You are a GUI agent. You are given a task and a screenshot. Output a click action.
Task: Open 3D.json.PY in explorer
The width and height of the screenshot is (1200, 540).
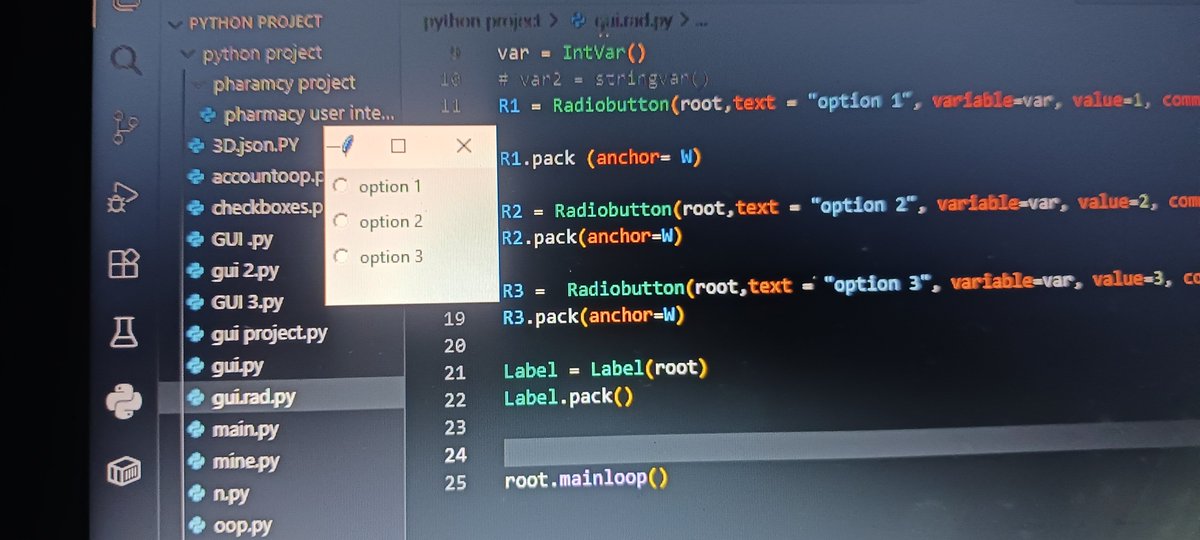pos(245,146)
